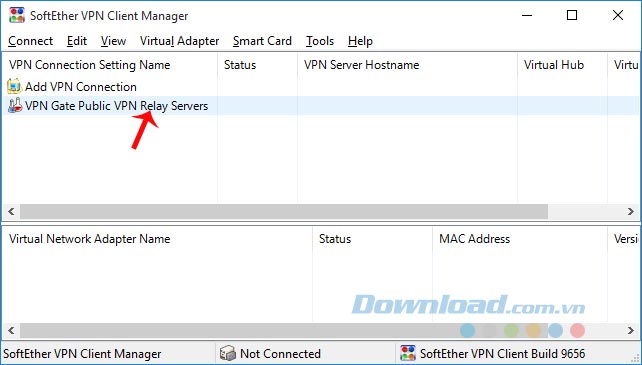Screen dimensions: 642x365
Task: Click the Not Connected status icon
Action: [227, 353]
